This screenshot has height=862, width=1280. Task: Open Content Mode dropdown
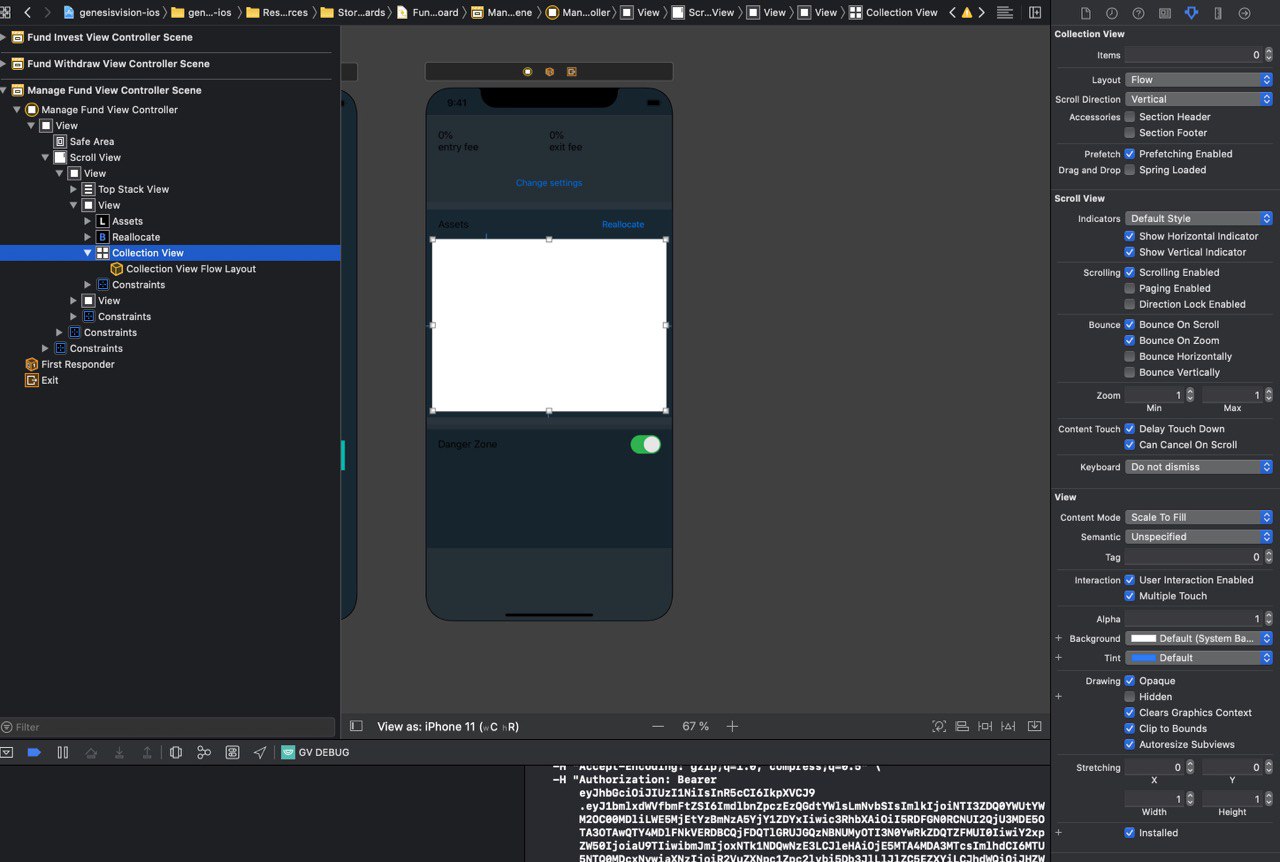[x=1199, y=517]
